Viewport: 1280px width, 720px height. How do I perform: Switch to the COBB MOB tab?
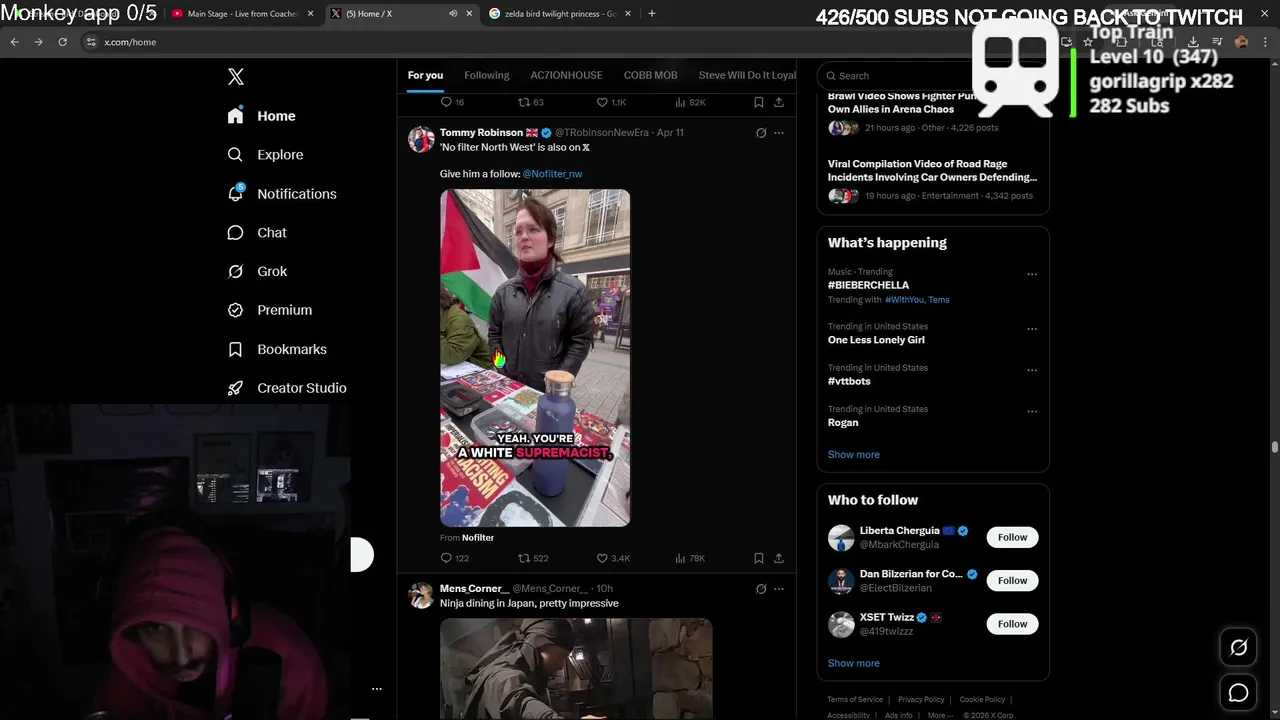pos(650,75)
